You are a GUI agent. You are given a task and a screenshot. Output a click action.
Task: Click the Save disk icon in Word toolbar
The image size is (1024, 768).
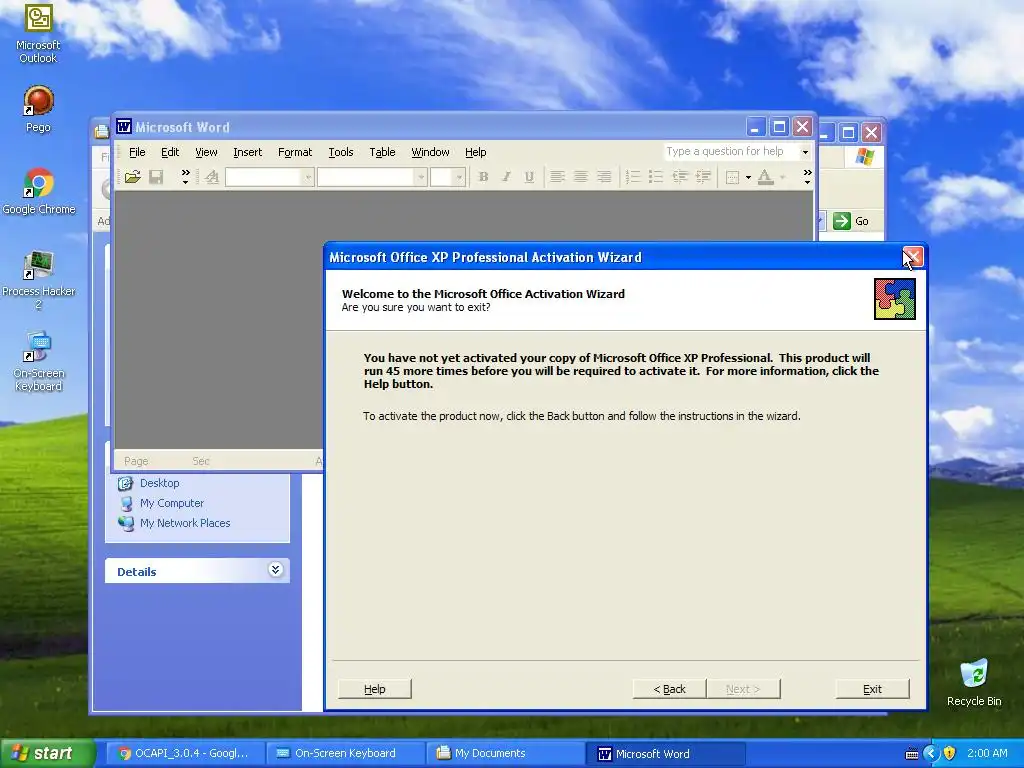pos(156,176)
